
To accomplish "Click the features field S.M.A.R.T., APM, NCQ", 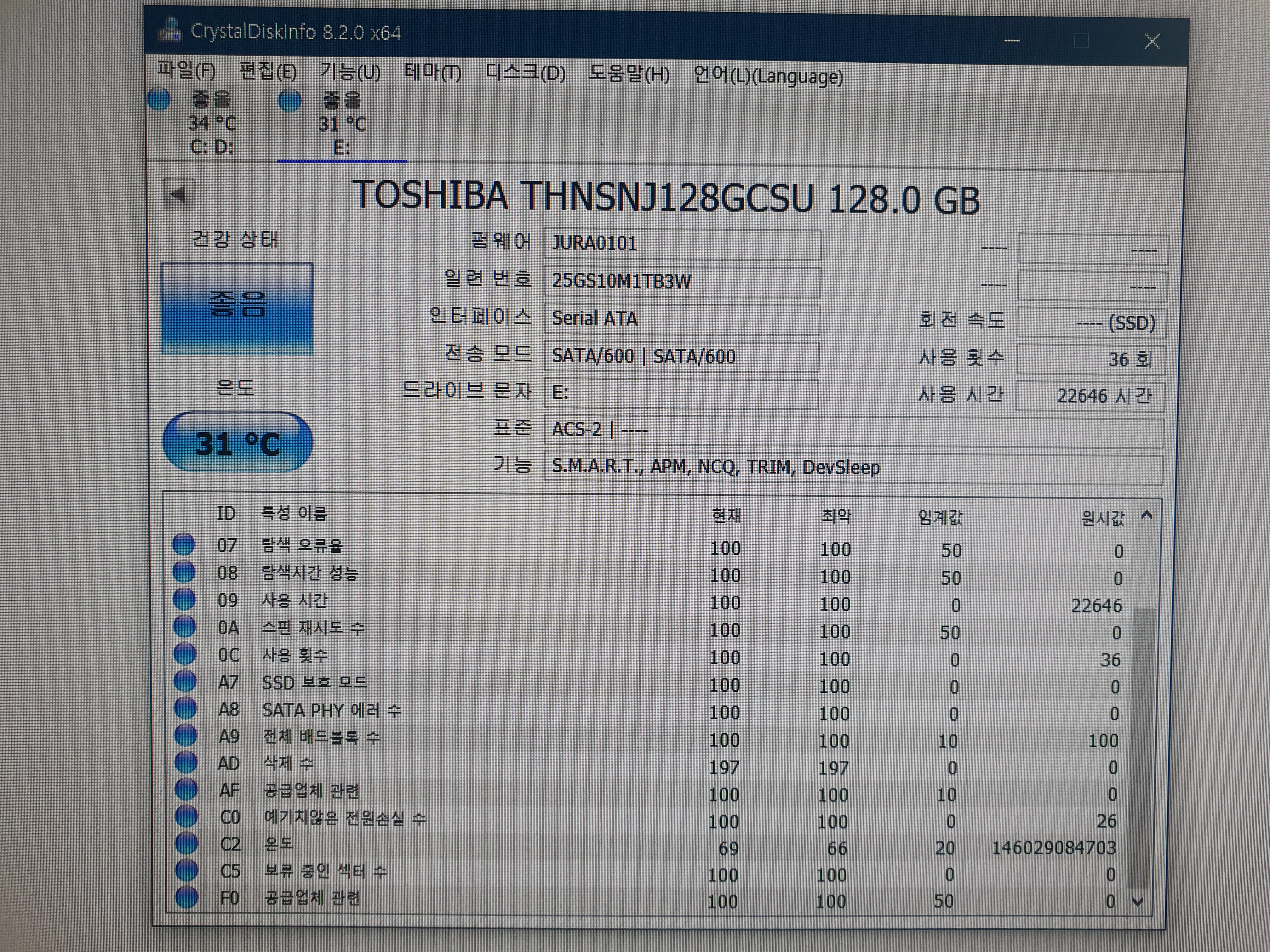I will (x=853, y=468).
